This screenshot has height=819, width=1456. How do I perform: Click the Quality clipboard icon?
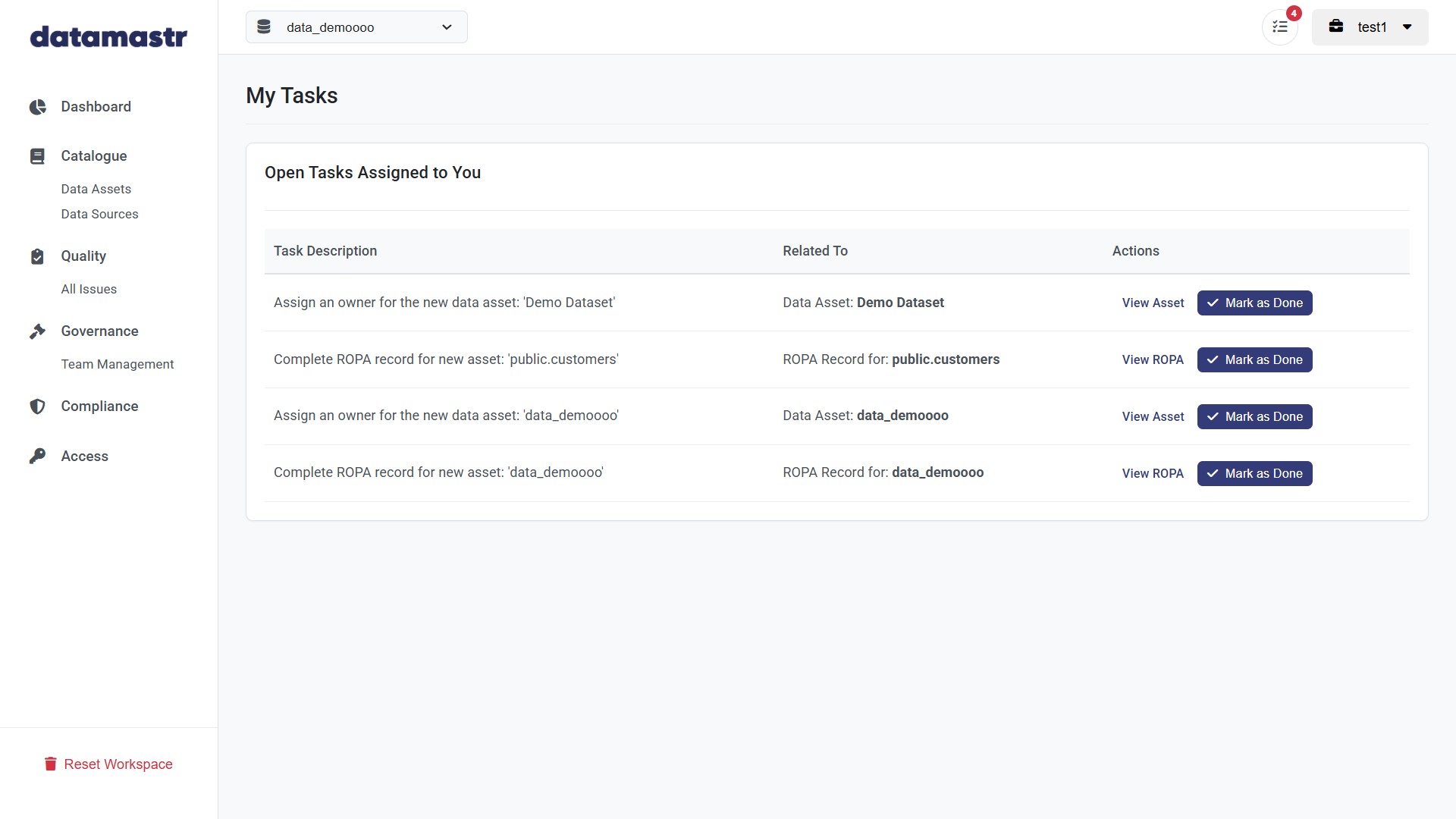click(x=37, y=256)
